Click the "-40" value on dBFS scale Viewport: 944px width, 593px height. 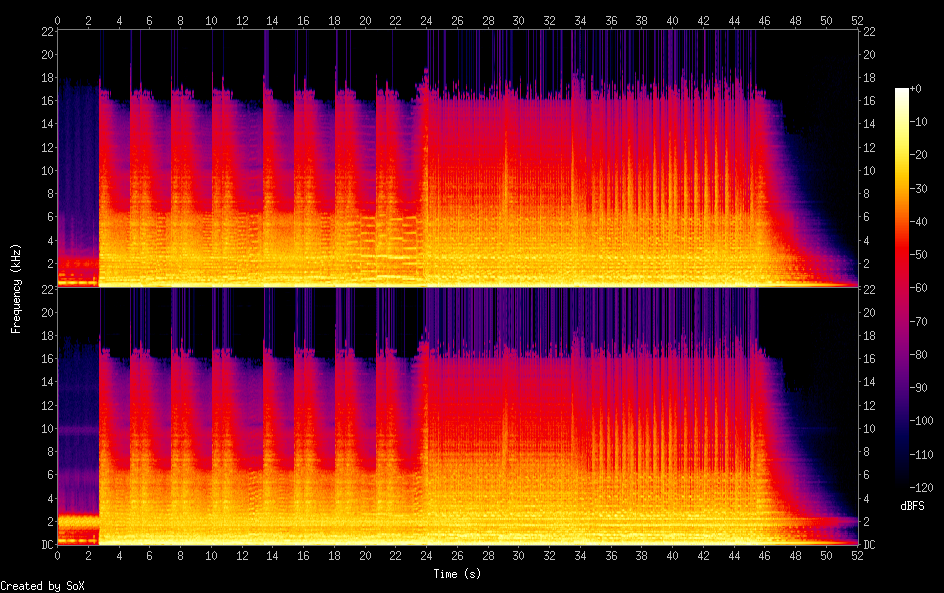click(x=919, y=222)
